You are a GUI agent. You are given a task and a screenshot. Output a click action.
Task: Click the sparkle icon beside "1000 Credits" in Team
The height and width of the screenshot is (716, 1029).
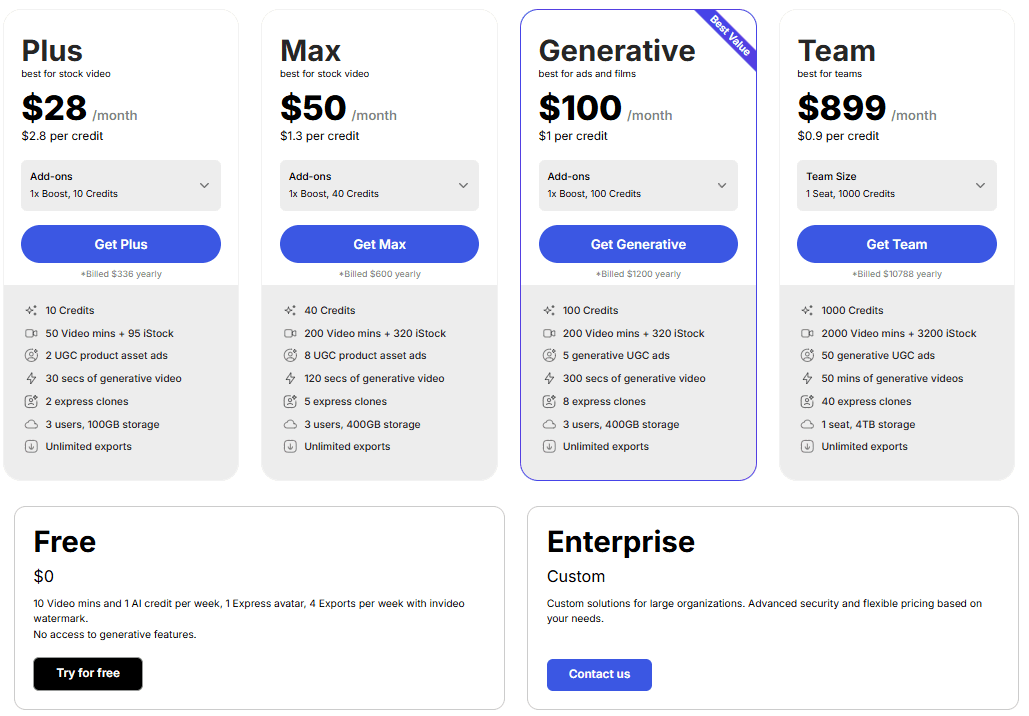tap(807, 310)
